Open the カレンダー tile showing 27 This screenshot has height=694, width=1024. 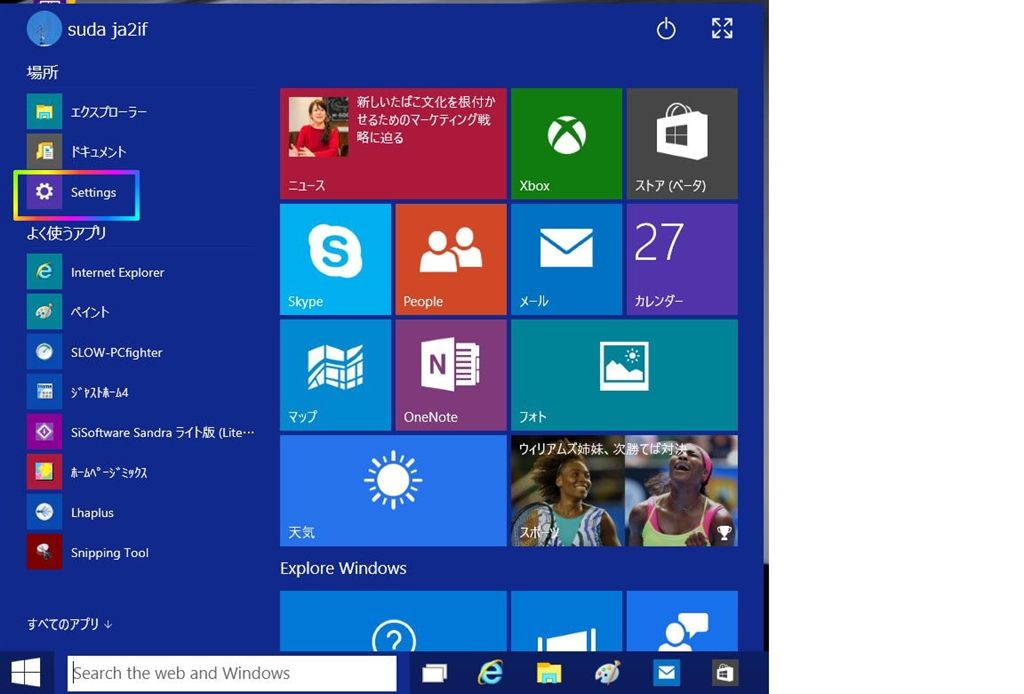click(x=682, y=259)
